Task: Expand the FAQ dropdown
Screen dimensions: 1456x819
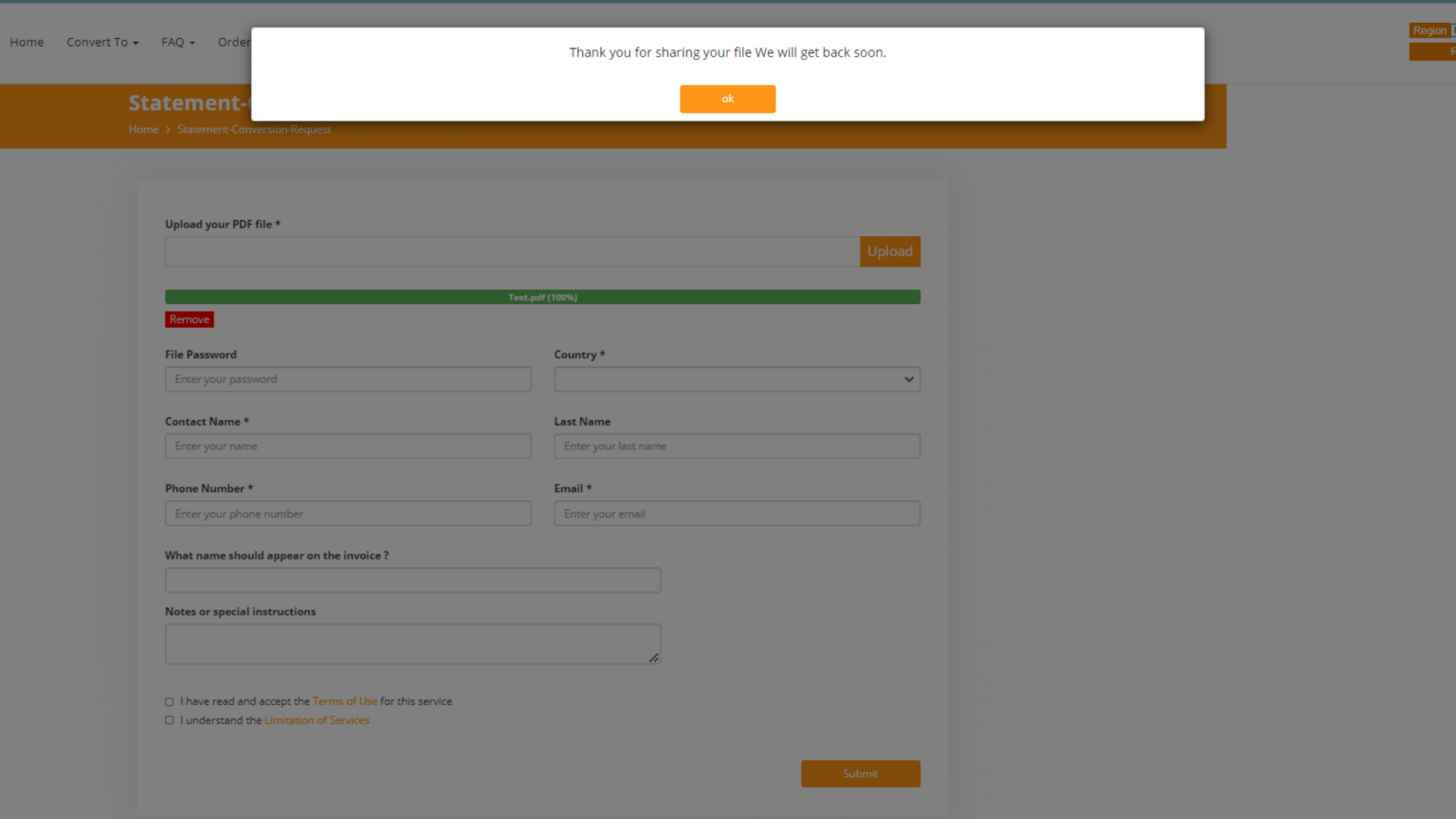Action: pyautogui.click(x=177, y=42)
